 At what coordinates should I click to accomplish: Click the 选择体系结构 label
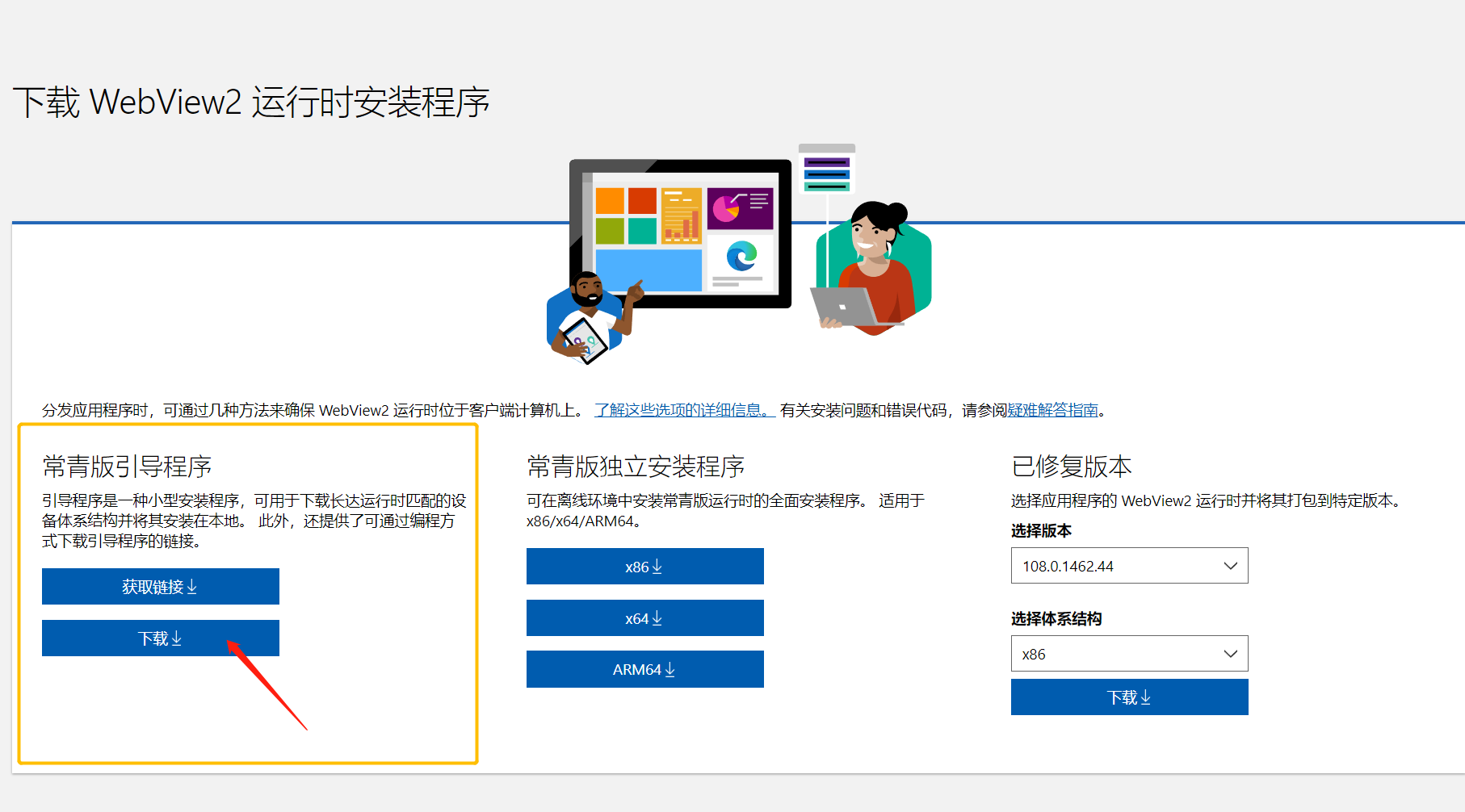point(1056,618)
